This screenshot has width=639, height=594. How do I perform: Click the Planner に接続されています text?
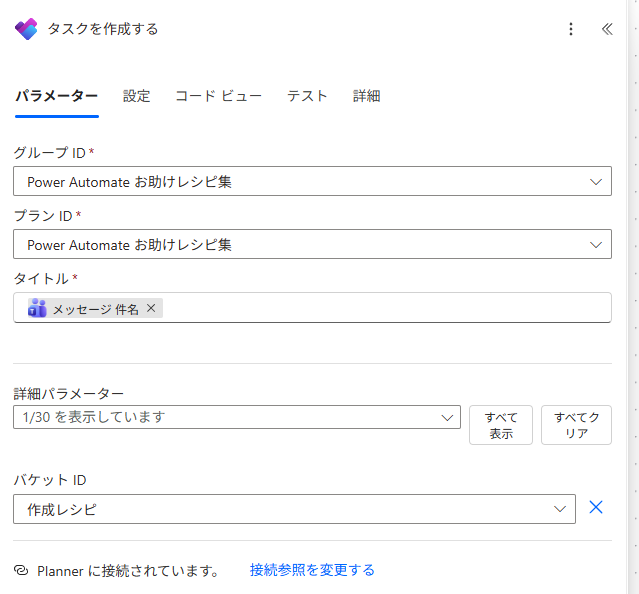click(x=128, y=571)
